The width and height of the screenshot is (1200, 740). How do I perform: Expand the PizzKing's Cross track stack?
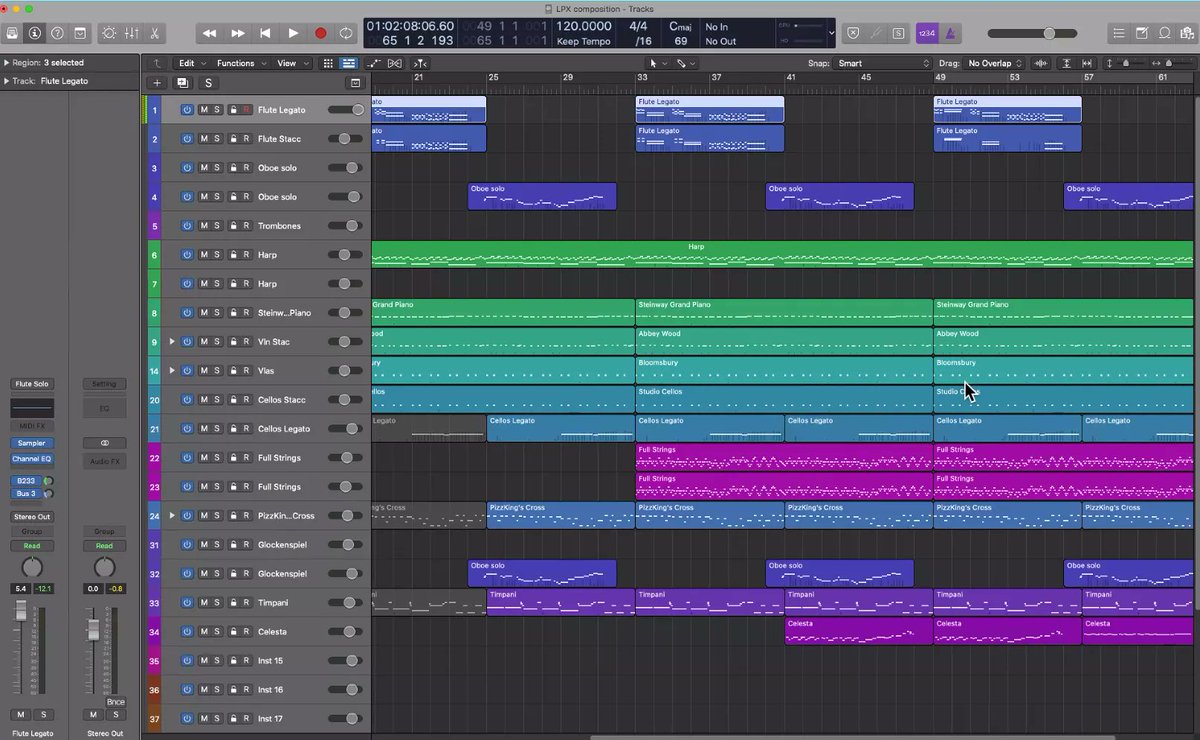pyautogui.click(x=172, y=516)
